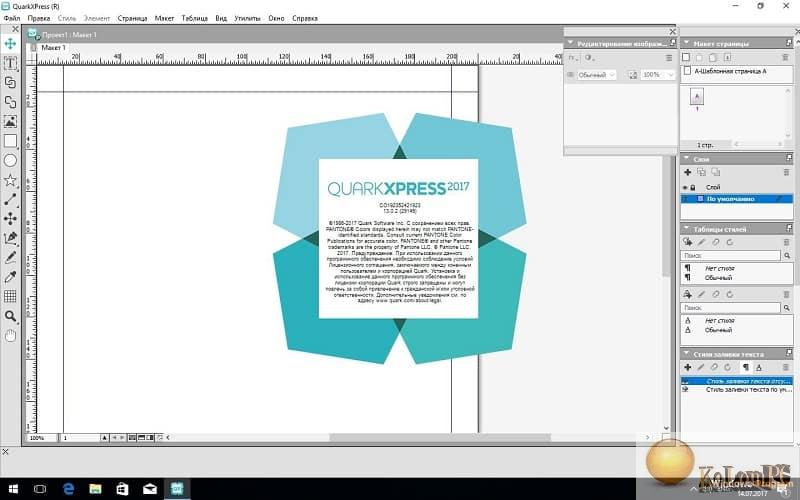Click the horizontal scrollbar of the layout

tap(440, 438)
